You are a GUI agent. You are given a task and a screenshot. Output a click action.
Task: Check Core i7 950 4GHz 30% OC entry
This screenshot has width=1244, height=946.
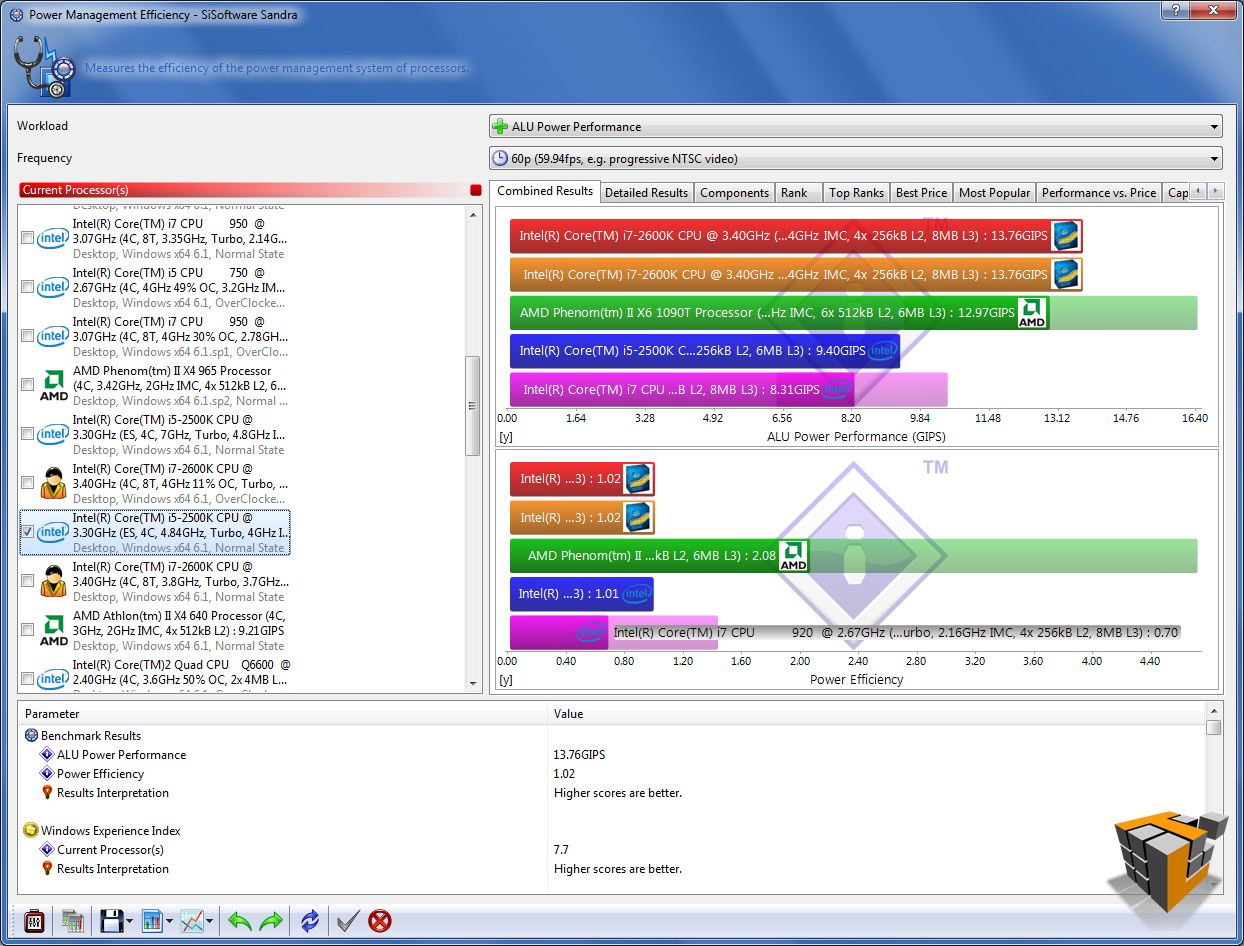click(x=27, y=336)
